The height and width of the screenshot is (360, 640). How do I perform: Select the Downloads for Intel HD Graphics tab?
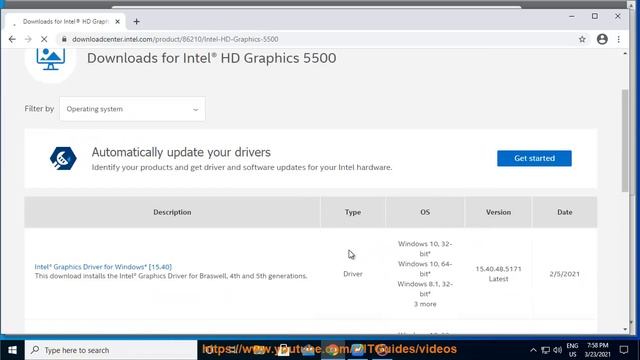65,22
